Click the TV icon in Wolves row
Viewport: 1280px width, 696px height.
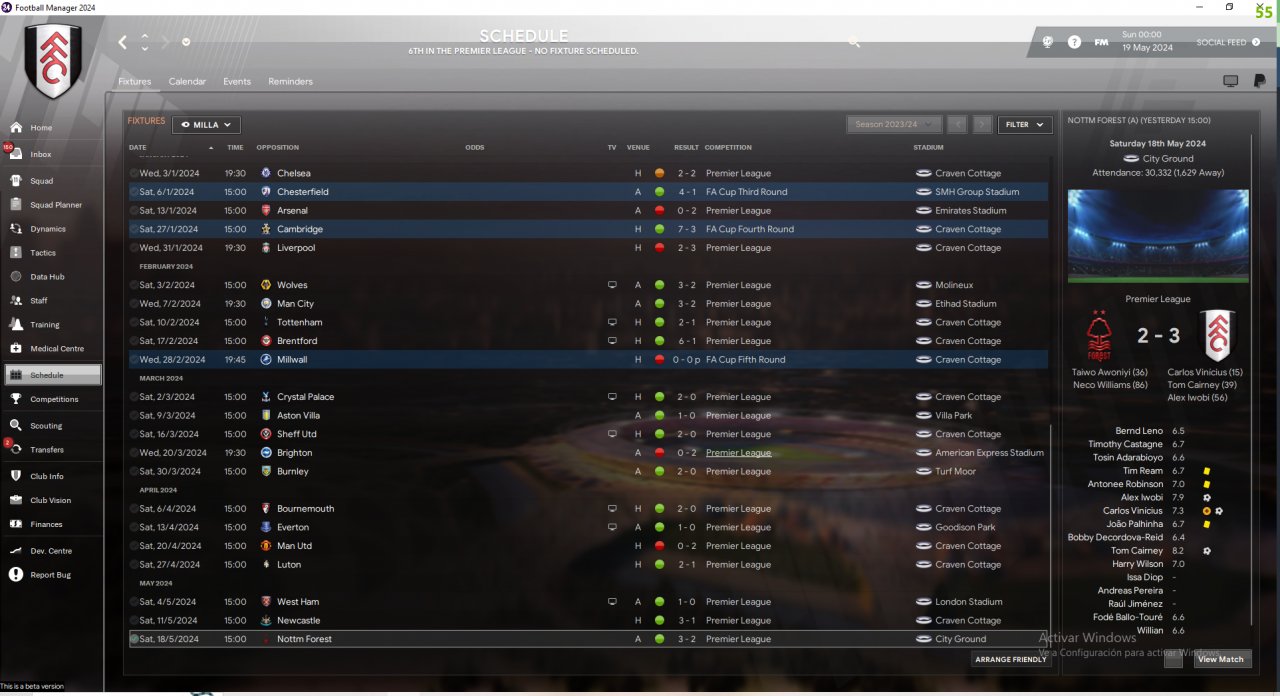click(612, 285)
